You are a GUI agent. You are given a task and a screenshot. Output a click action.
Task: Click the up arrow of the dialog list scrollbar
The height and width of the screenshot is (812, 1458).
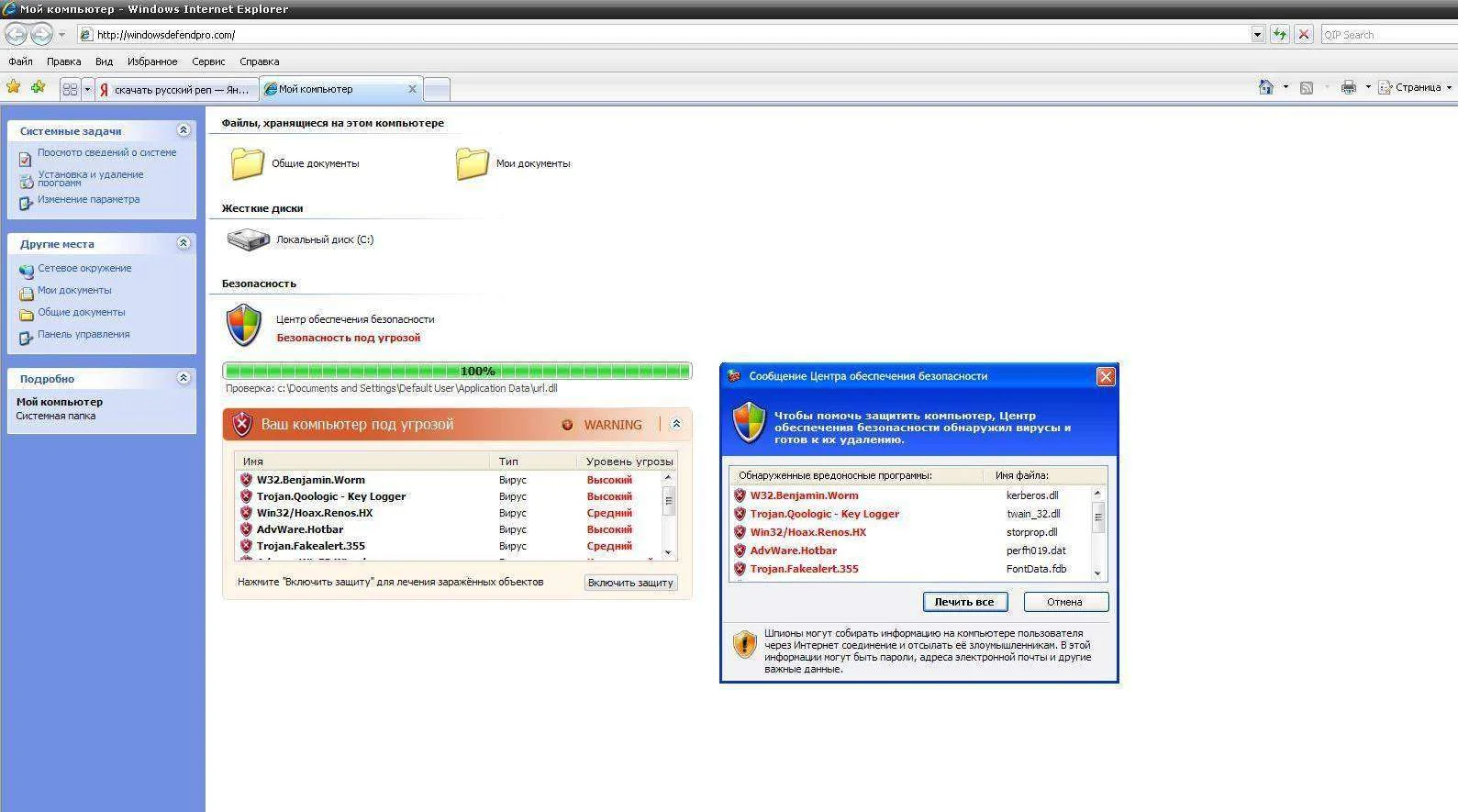click(1097, 493)
